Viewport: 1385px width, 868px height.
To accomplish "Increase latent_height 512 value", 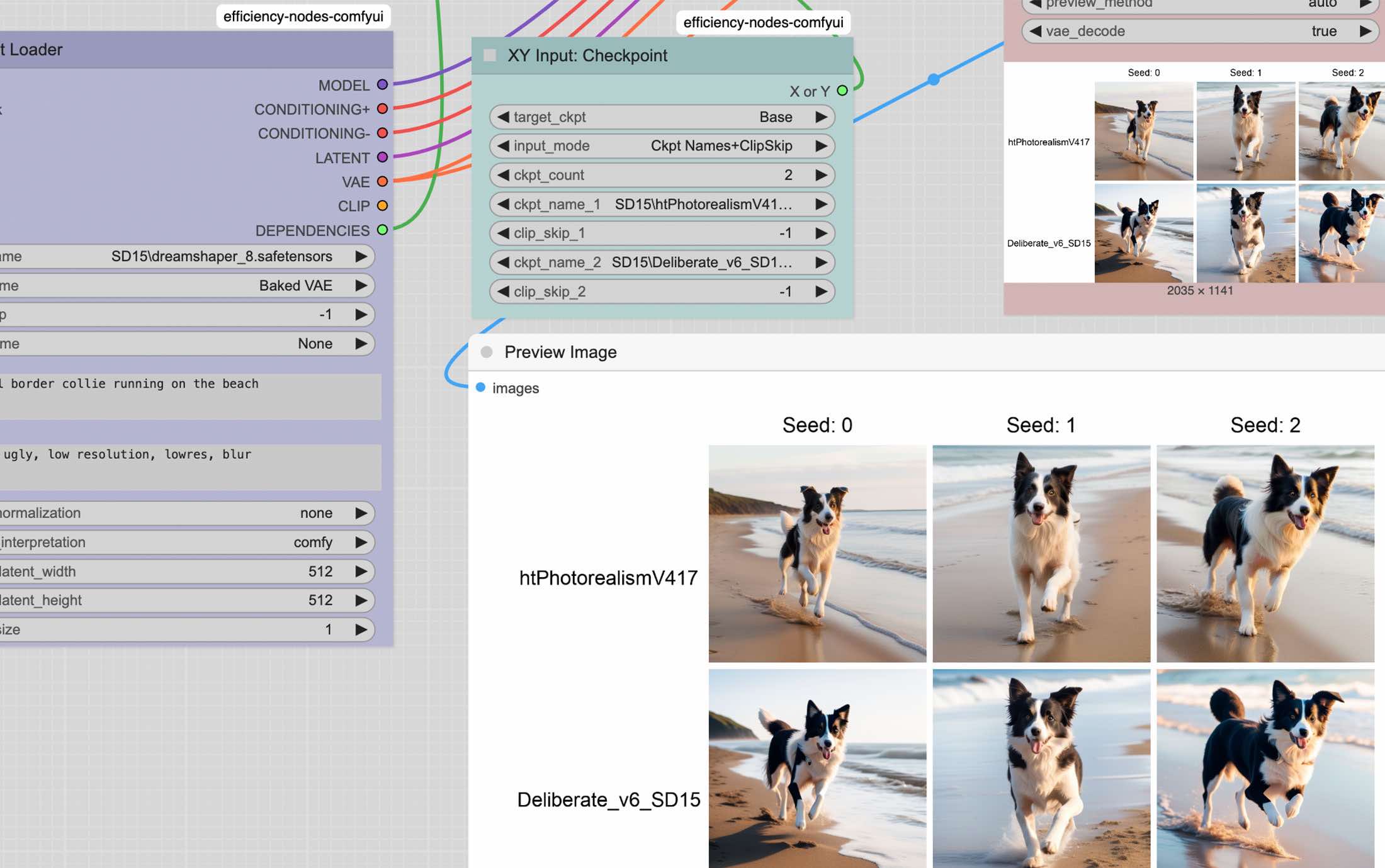I will (x=361, y=600).
